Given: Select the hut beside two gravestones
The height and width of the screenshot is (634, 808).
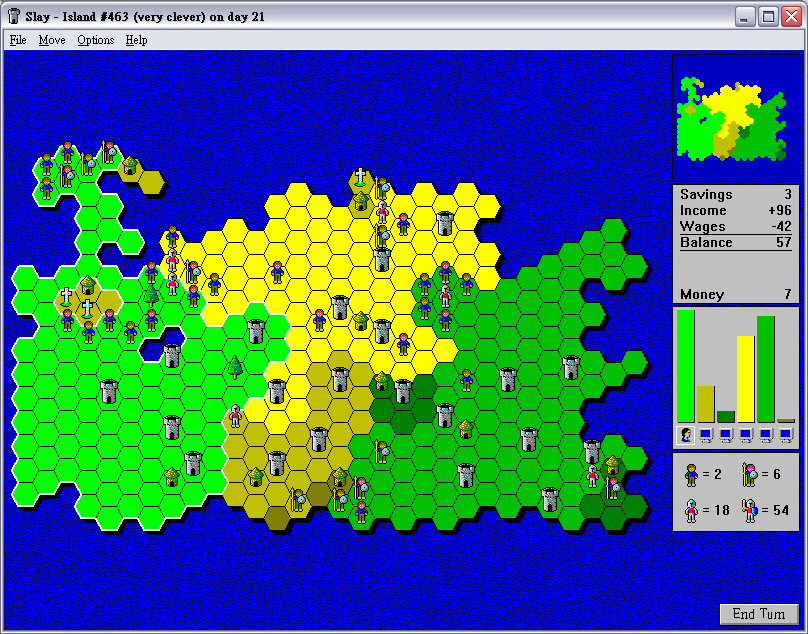Looking at the screenshot, I should 88,285.
